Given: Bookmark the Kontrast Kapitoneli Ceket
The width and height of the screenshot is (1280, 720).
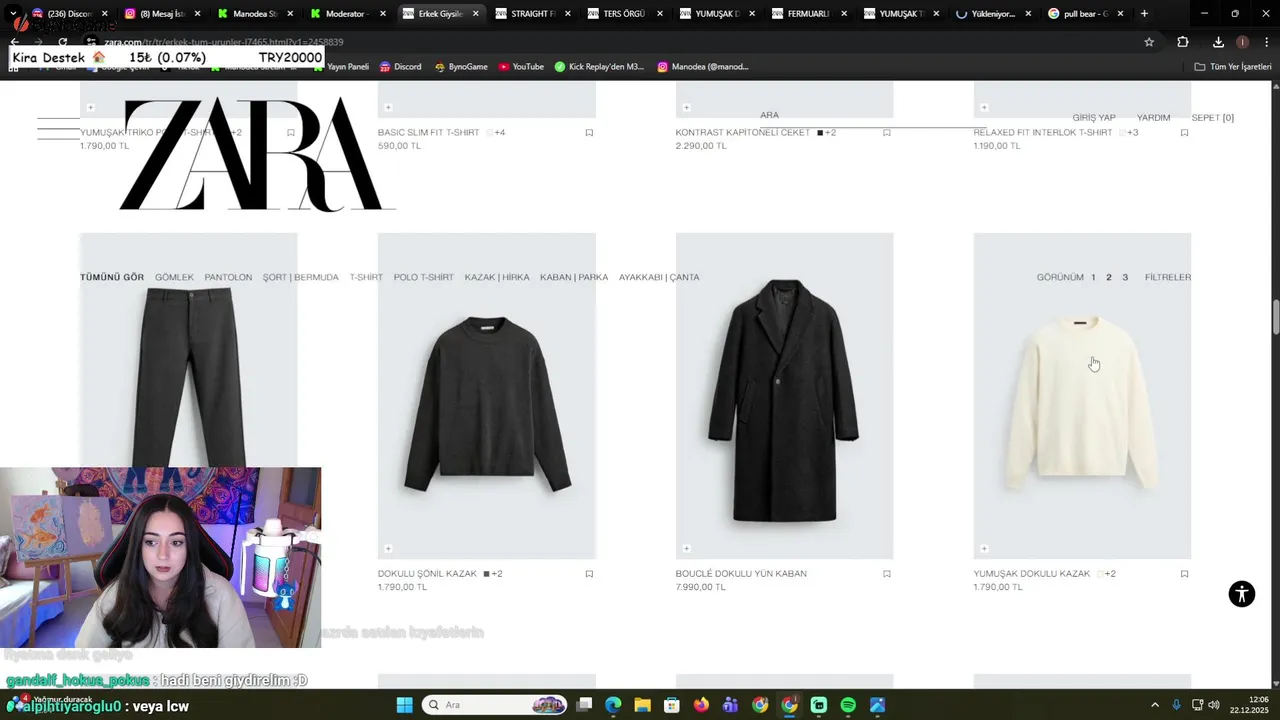Looking at the screenshot, I should pos(887,132).
